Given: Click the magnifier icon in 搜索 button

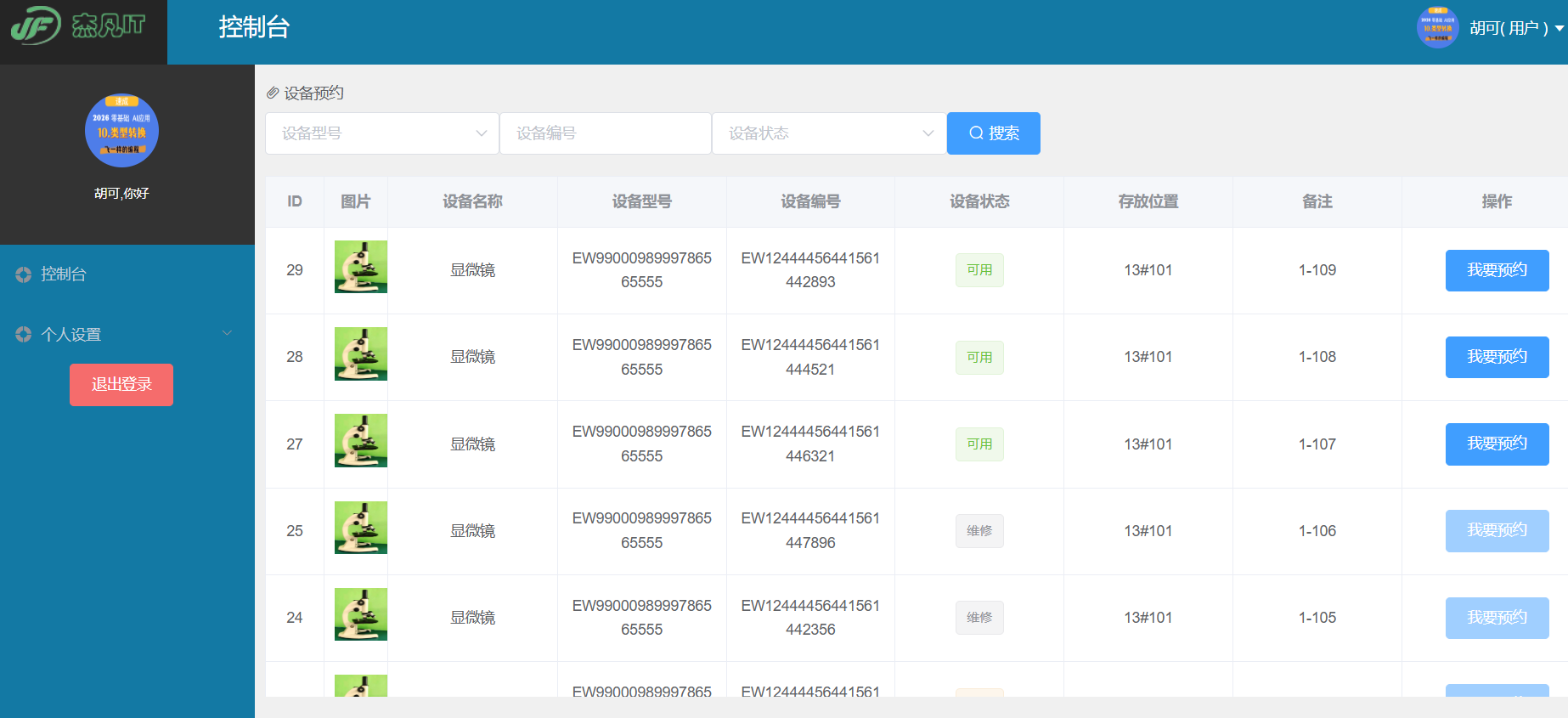Looking at the screenshot, I should tap(977, 133).
